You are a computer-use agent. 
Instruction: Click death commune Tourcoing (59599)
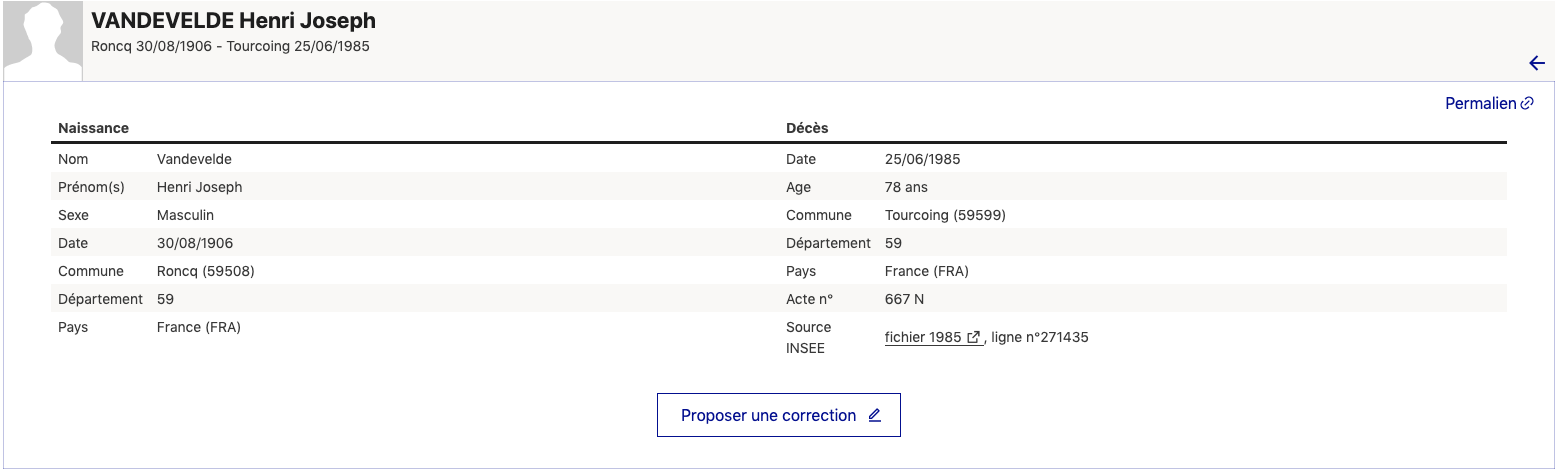(945, 215)
